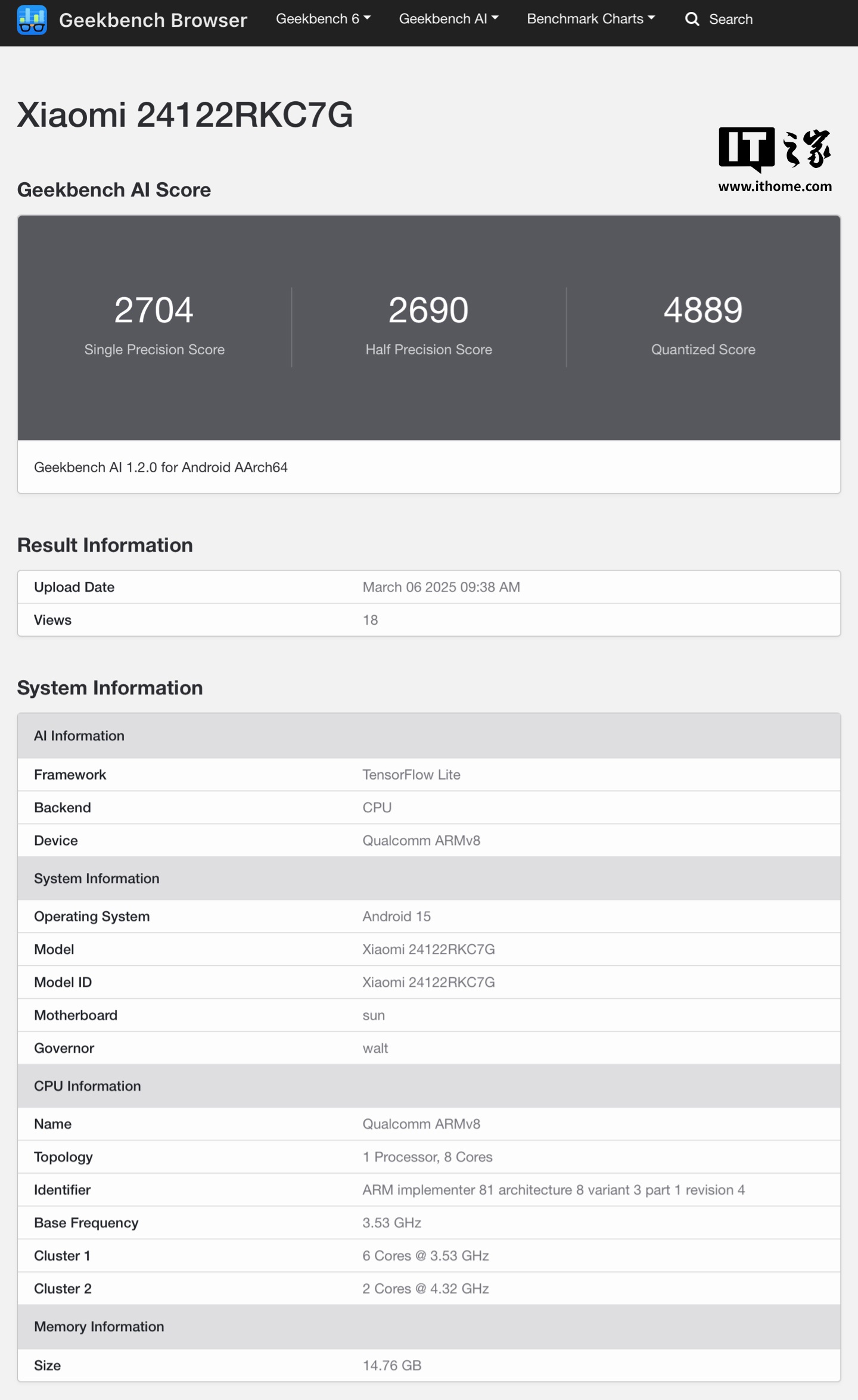Click the Single Precision Score value 2704
This screenshot has height=1400, width=858.
[154, 310]
